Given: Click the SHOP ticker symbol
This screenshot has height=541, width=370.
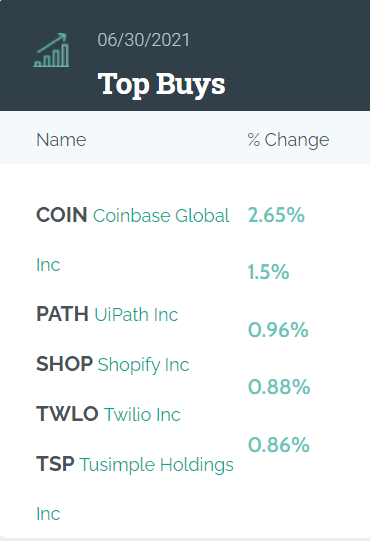Looking at the screenshot, I should (x=65, y=364).
